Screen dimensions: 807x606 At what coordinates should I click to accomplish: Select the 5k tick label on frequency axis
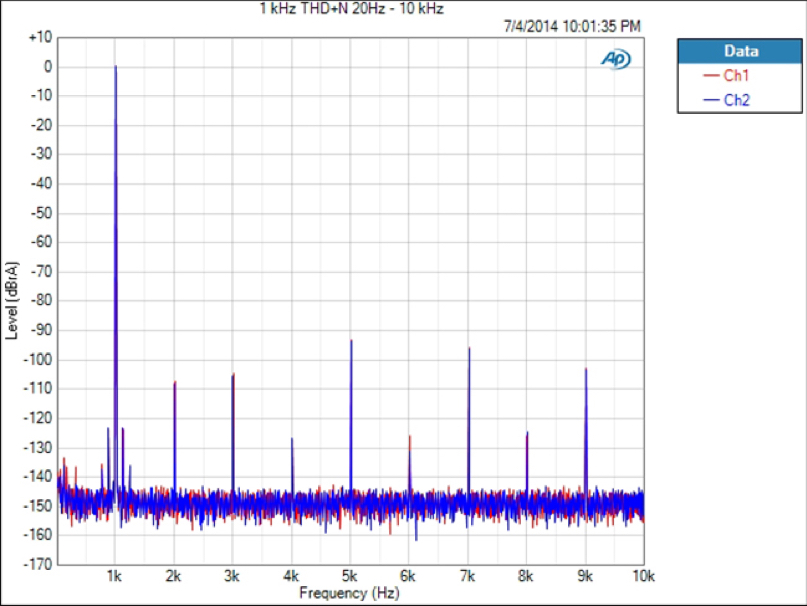(x=351, y=577)
